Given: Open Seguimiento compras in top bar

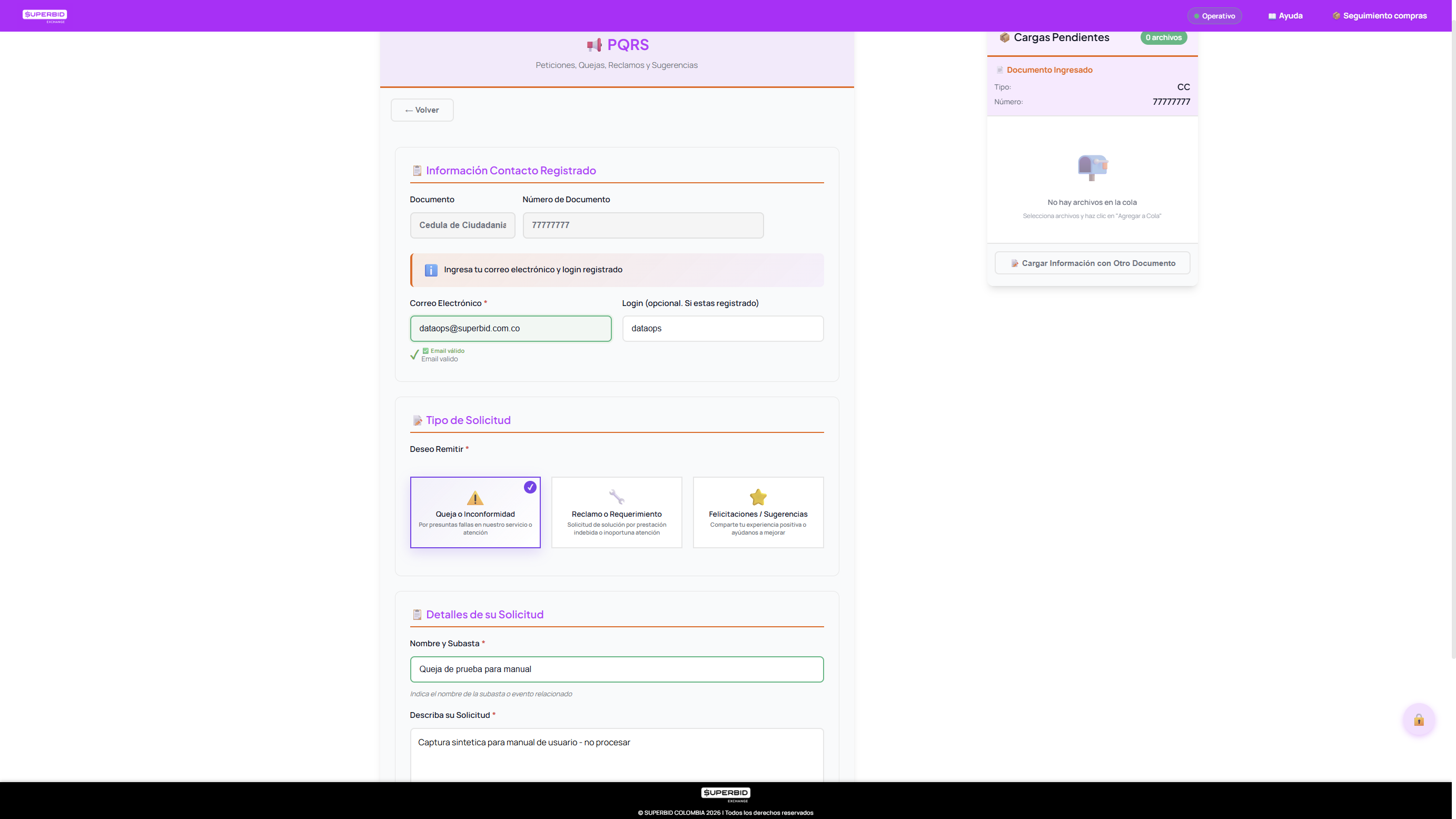Looking at the screenshot, I should coord(1379,16).
